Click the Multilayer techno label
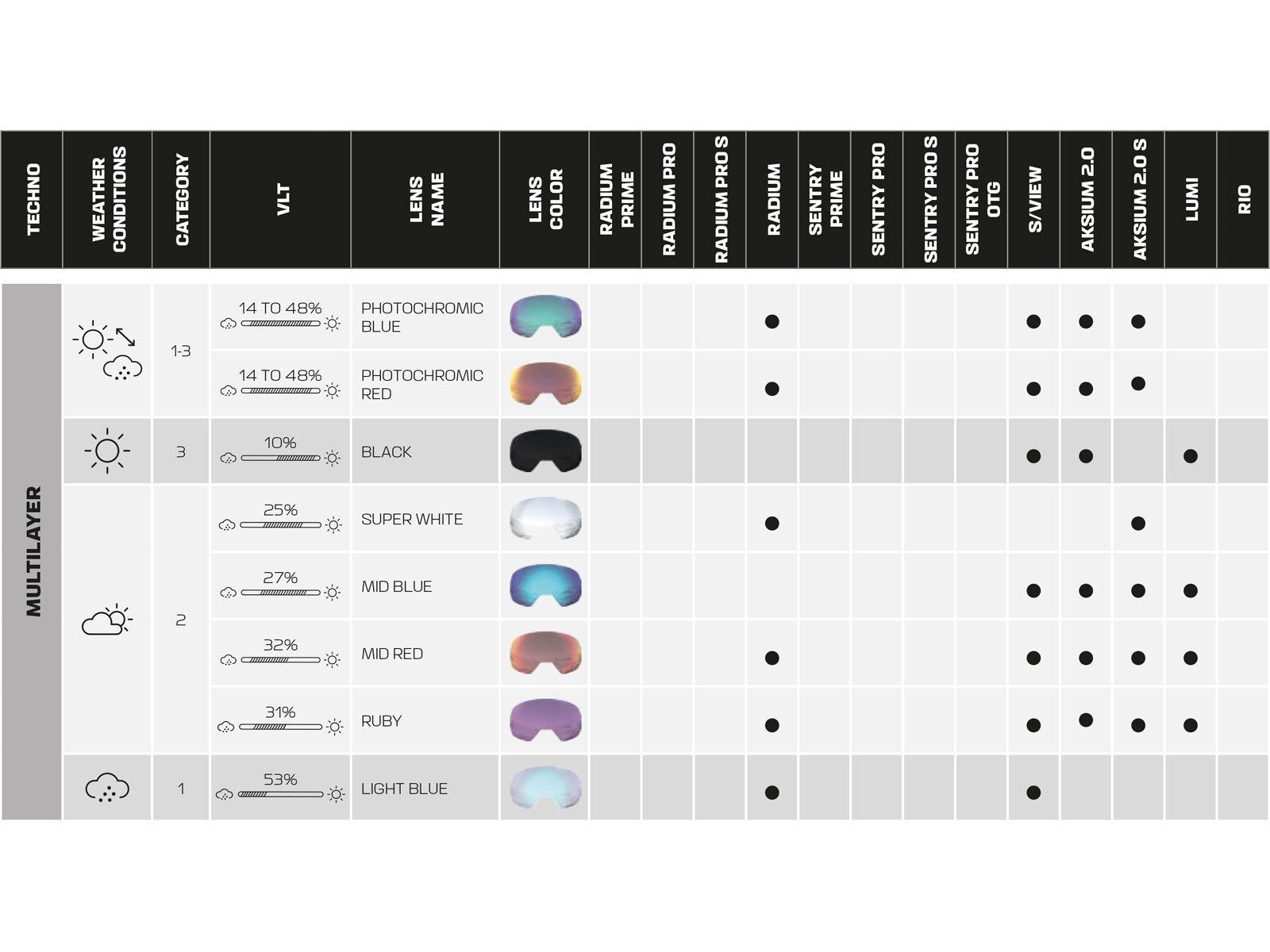This screenshot has height=952, width=1270. [x=33, y=551]
